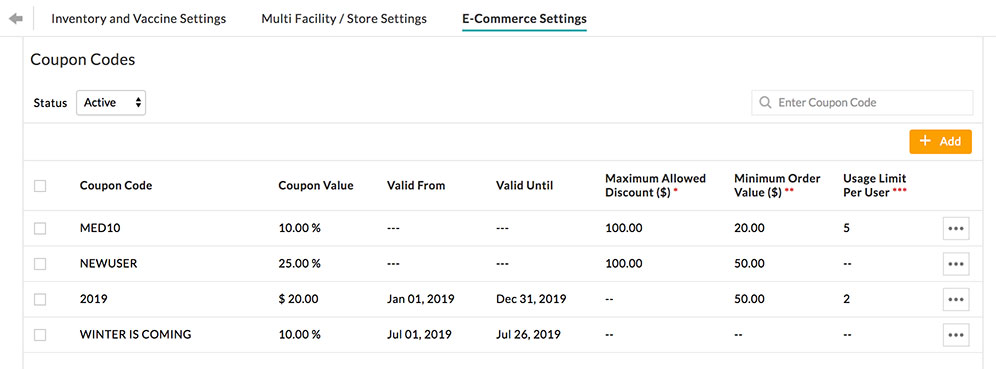This screenshot has height=369, width=996.
Task: Check the NEWUSER coupon row checkbox
Action: pos(40,264)
